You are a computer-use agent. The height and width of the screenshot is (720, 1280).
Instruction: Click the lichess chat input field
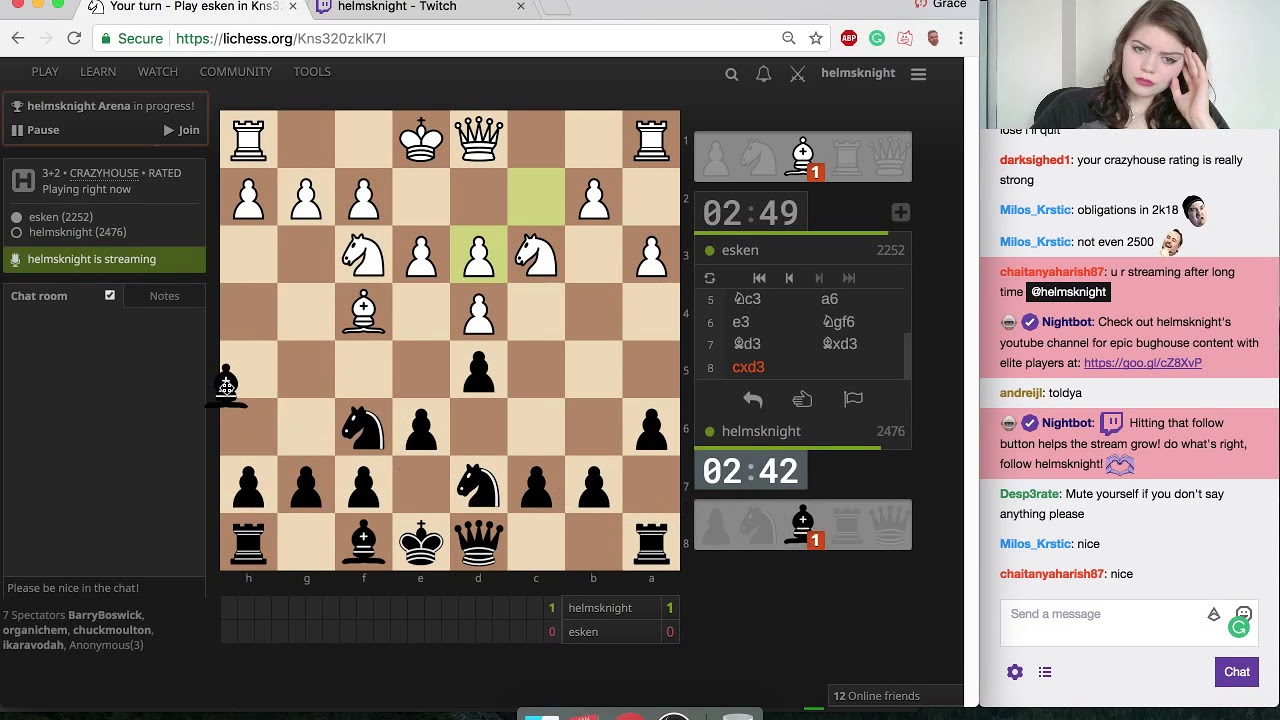(x=104, y=588)
